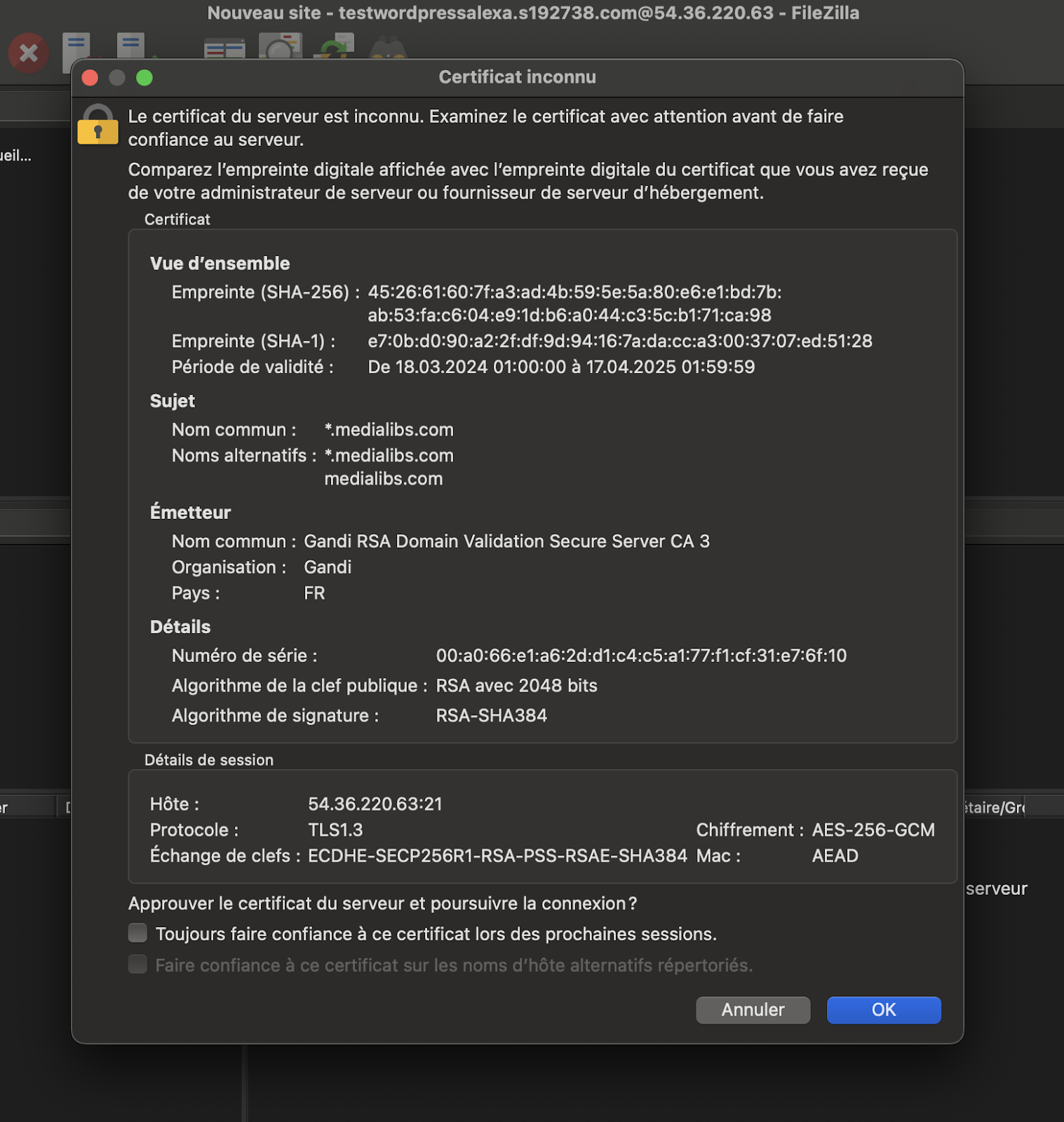Click the RSA-SHA384 signature algorithm value
Screen dimensions: 1064x1122
(491, 715)
